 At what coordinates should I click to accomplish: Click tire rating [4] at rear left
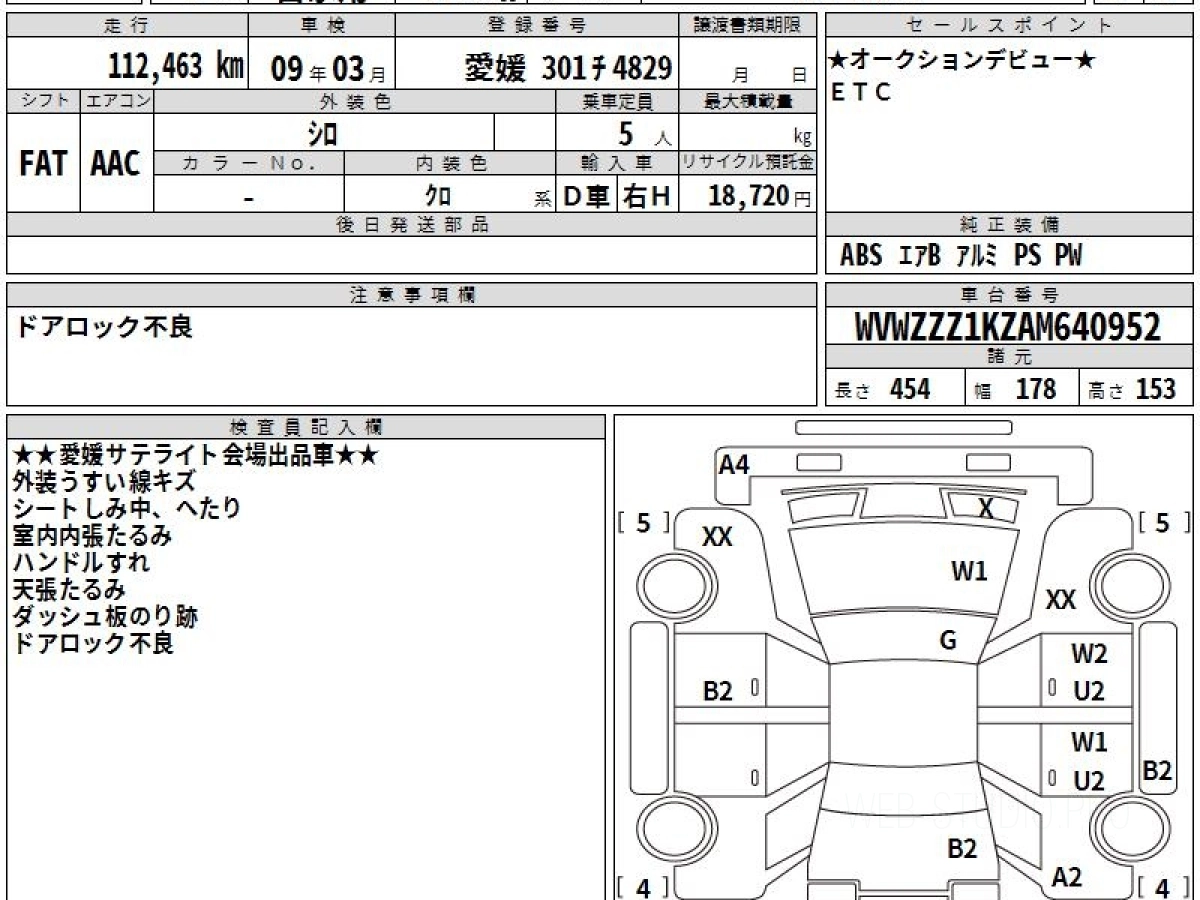pos(643,886)
